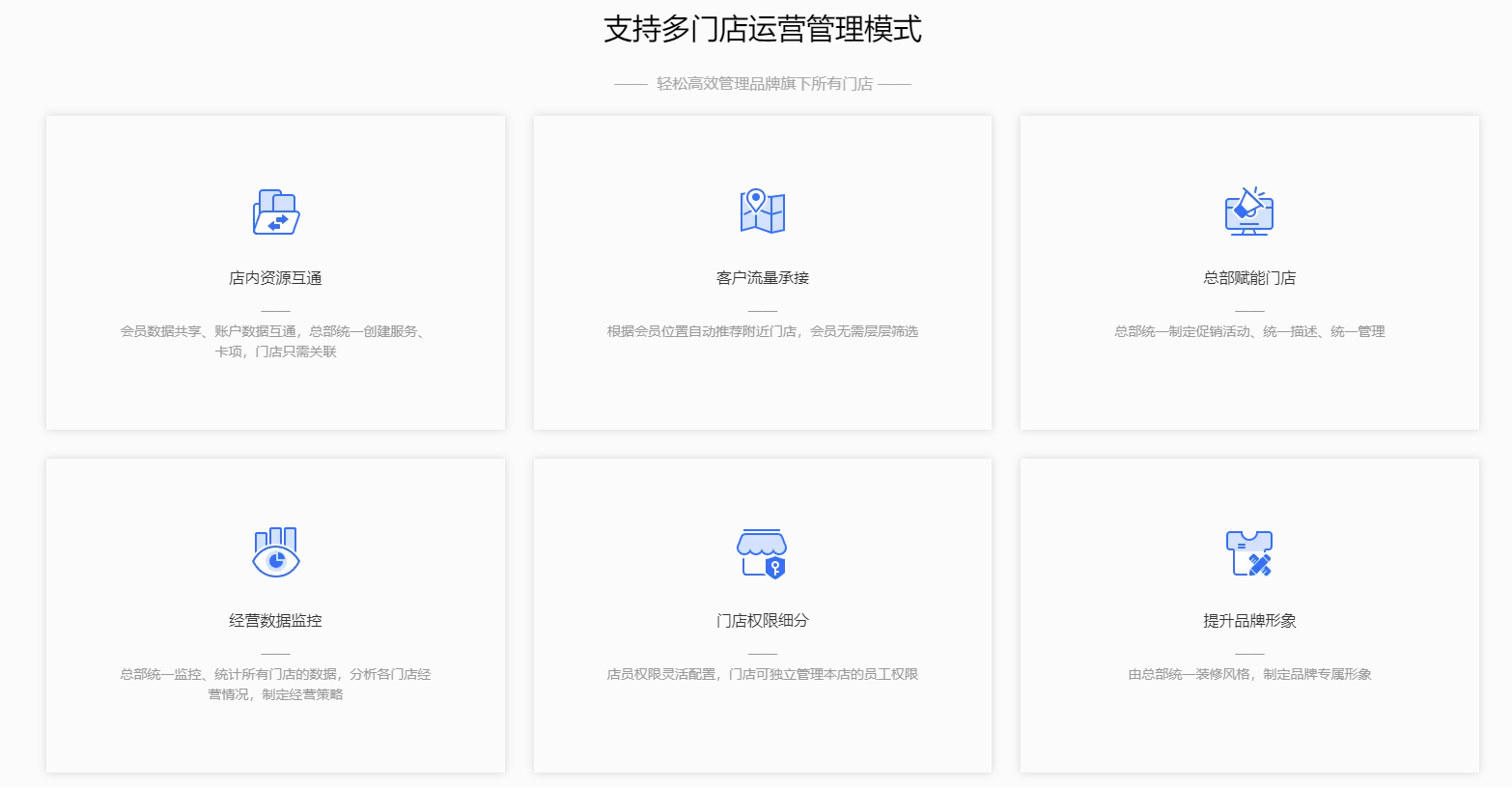Select the 总部统一制定促销活动 description

(1249, 331)
